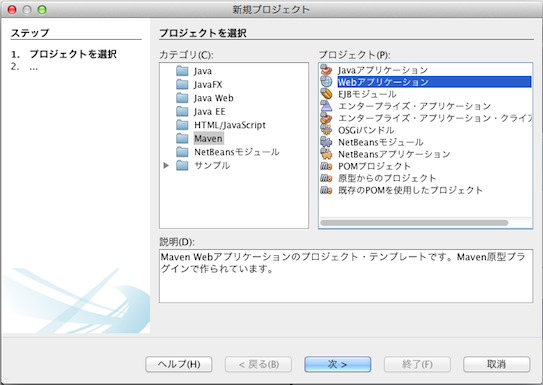Click the Maven category folder icon
Screen dimensions: 543x385
coord(182,138)
